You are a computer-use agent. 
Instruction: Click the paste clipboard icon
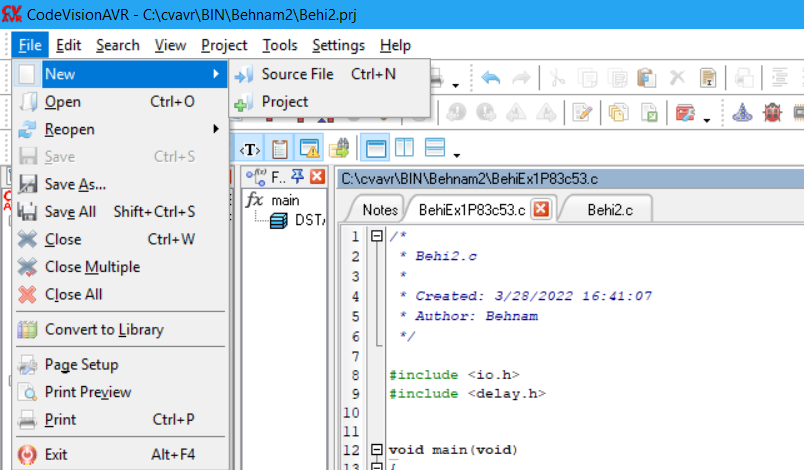click(647, 78)
